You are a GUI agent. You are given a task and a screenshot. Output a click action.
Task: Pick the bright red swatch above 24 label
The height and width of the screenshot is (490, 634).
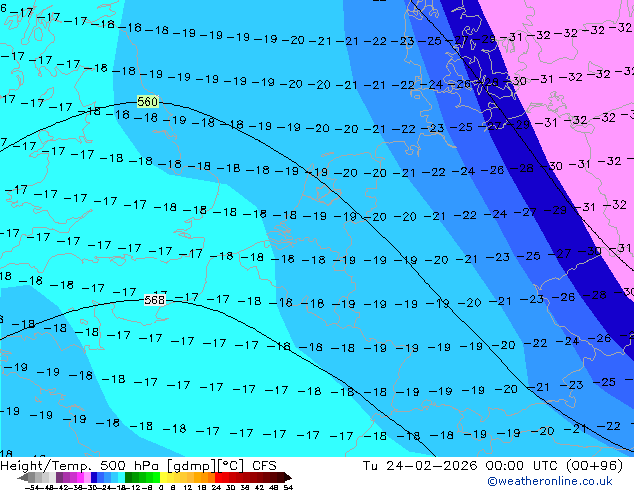[218, 477]
